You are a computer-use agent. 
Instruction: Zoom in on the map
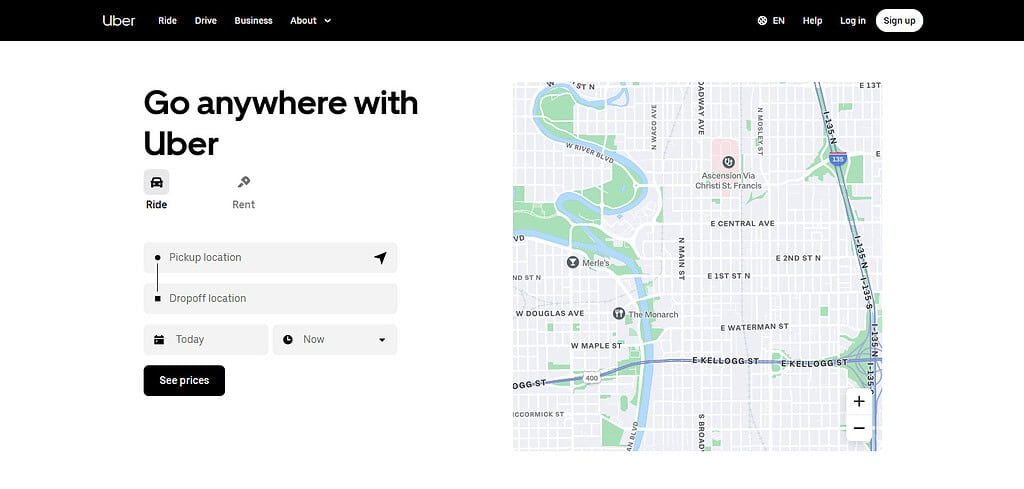(x=859, y=402)
